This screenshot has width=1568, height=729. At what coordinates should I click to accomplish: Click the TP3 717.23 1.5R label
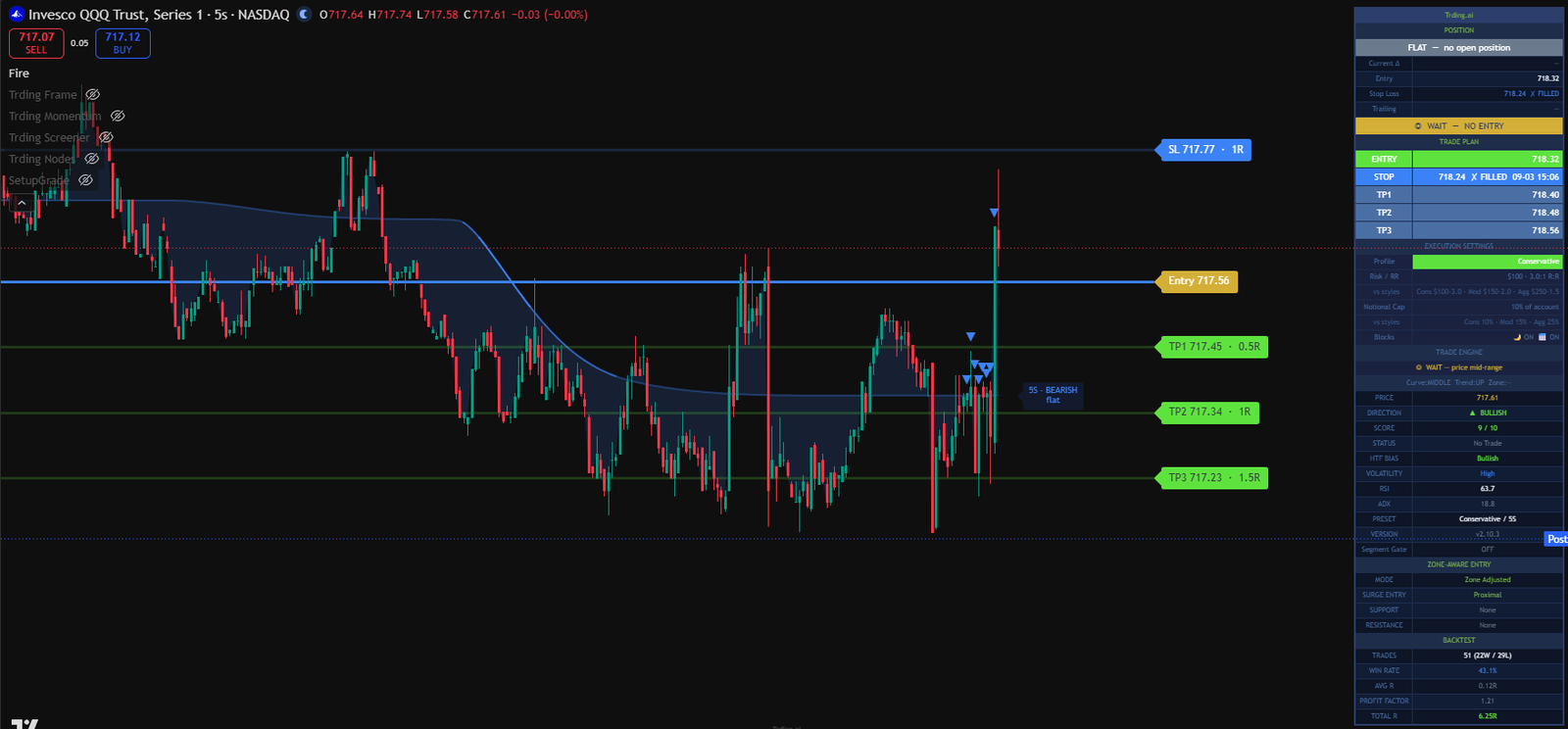[1213, 478]
